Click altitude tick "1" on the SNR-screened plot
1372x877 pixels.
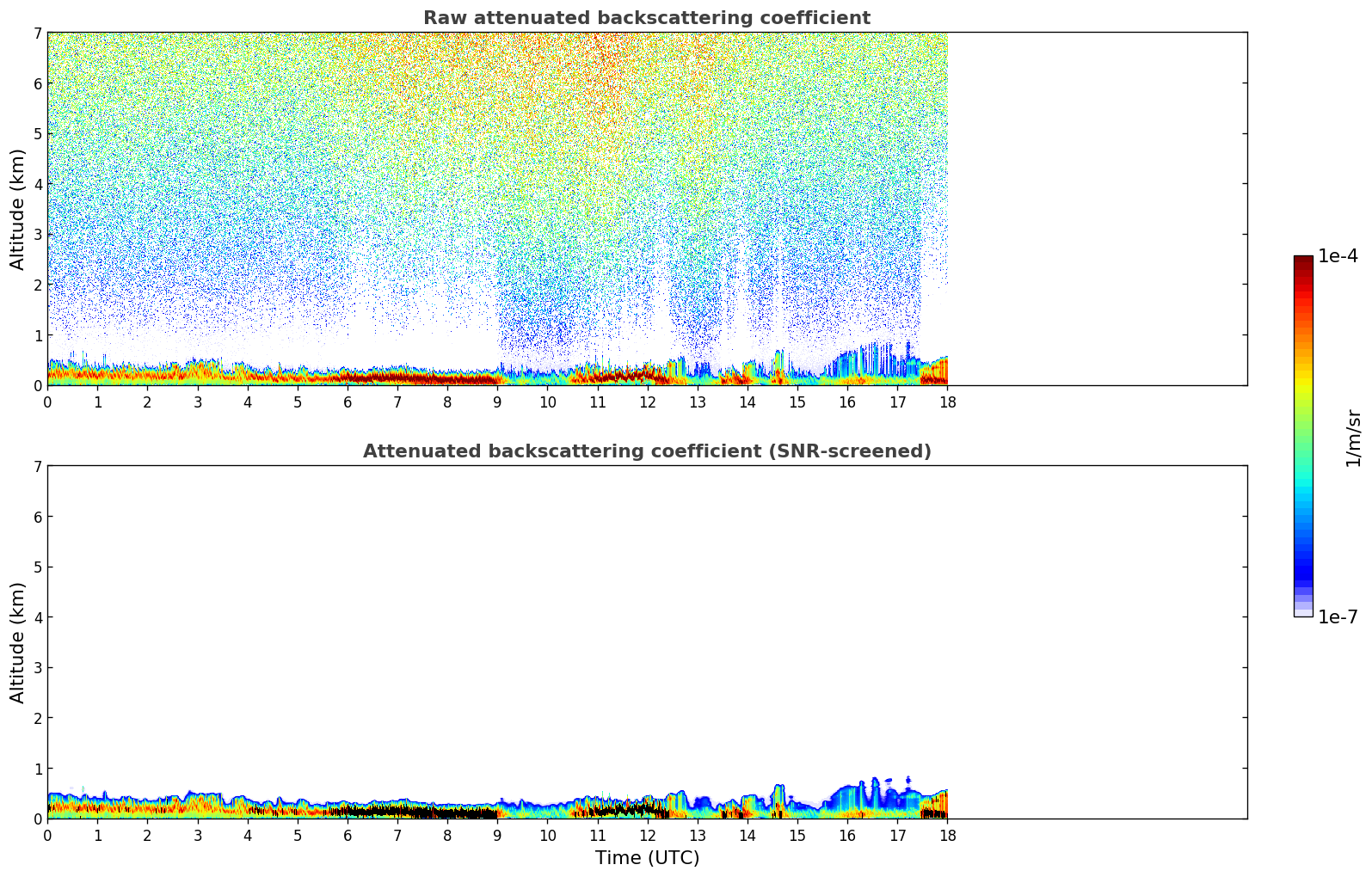pos(38,769)
